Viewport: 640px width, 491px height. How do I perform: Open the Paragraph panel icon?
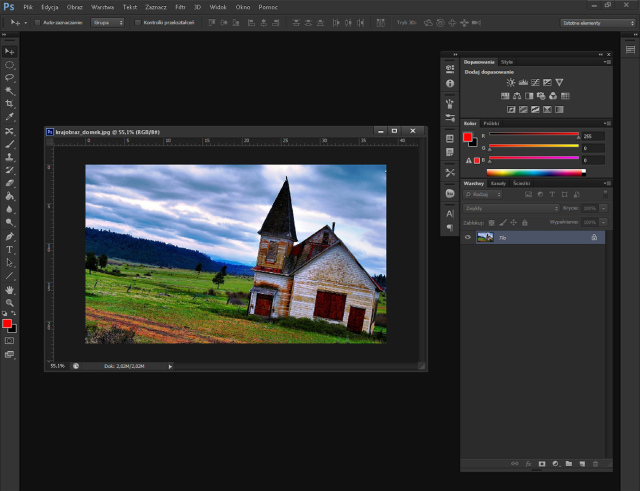[450, 228]
